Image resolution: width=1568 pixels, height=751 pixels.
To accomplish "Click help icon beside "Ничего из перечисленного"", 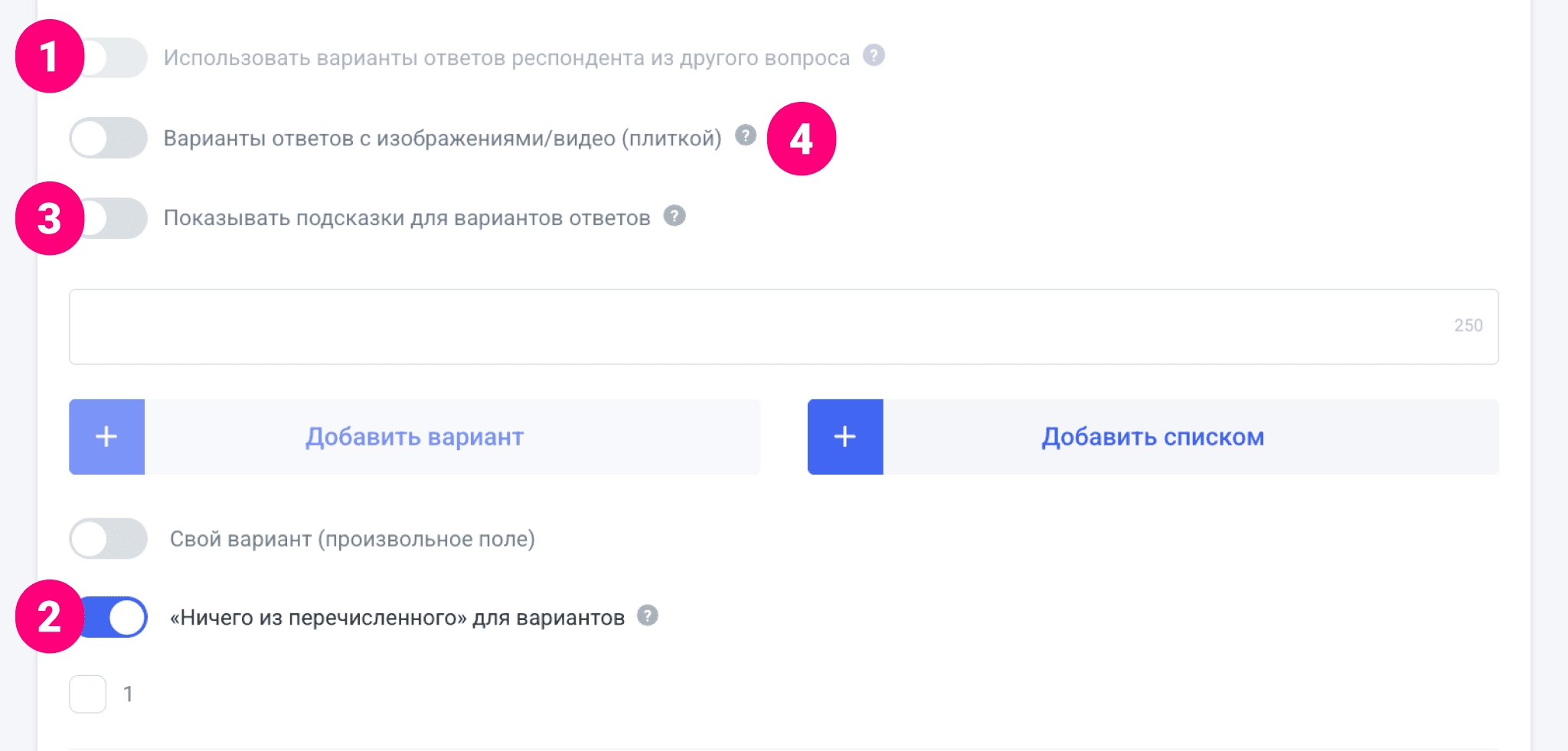I will [x=648, y=615].
